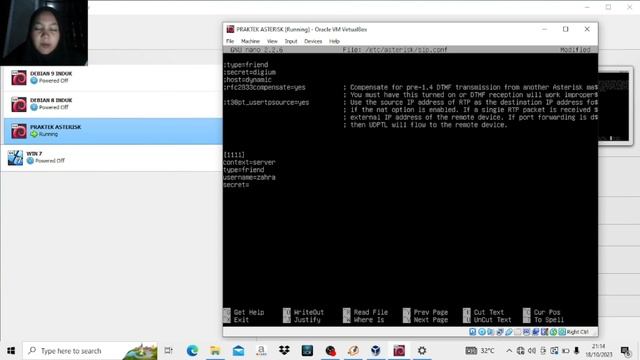Click the optical drive status icon
Image resolution: width=640 pixels, height=360 pixels.
(x=482, y=332)
